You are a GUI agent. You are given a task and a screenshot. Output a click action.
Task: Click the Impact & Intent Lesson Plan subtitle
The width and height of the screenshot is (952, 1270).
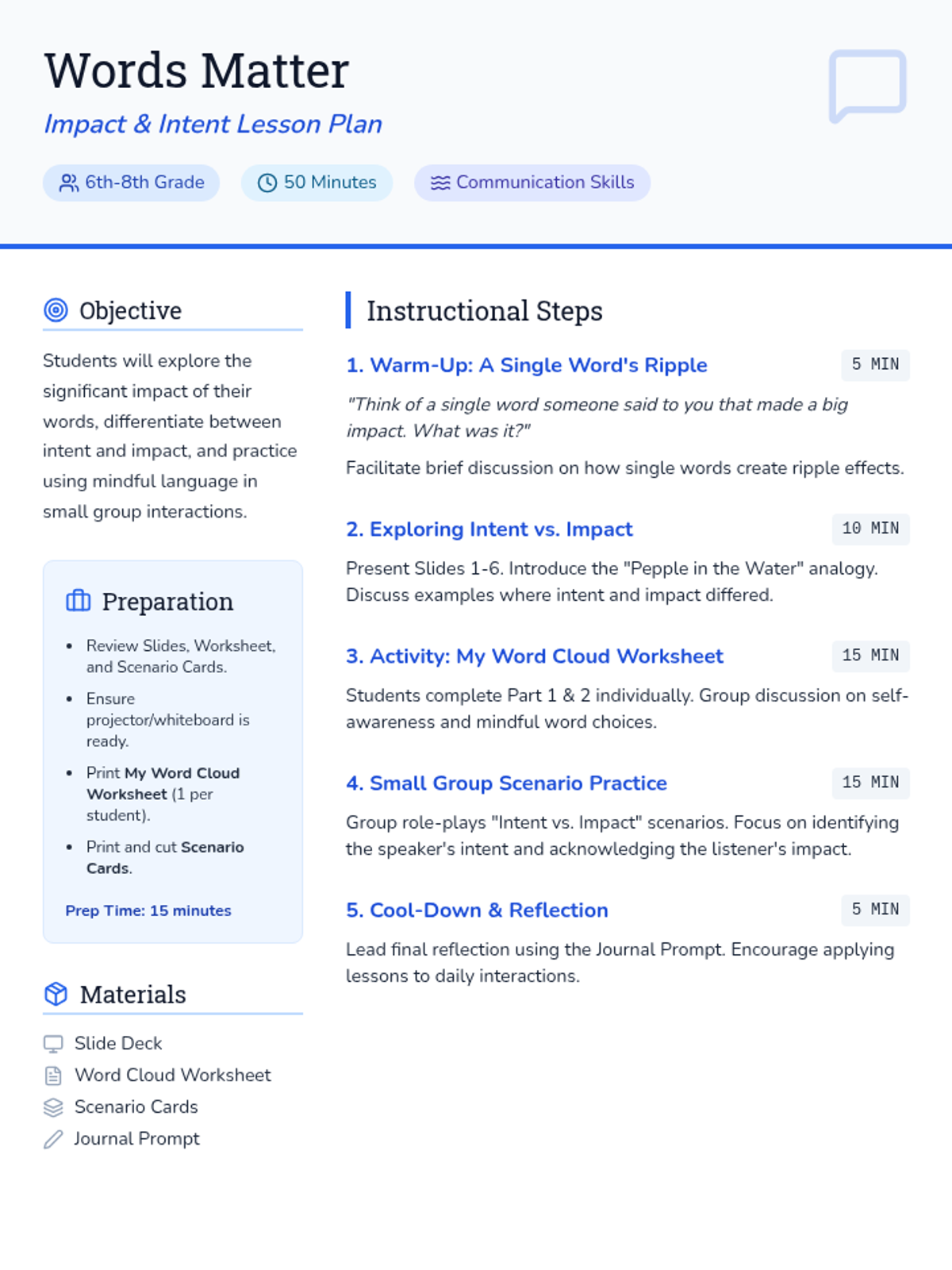point(213,124)
